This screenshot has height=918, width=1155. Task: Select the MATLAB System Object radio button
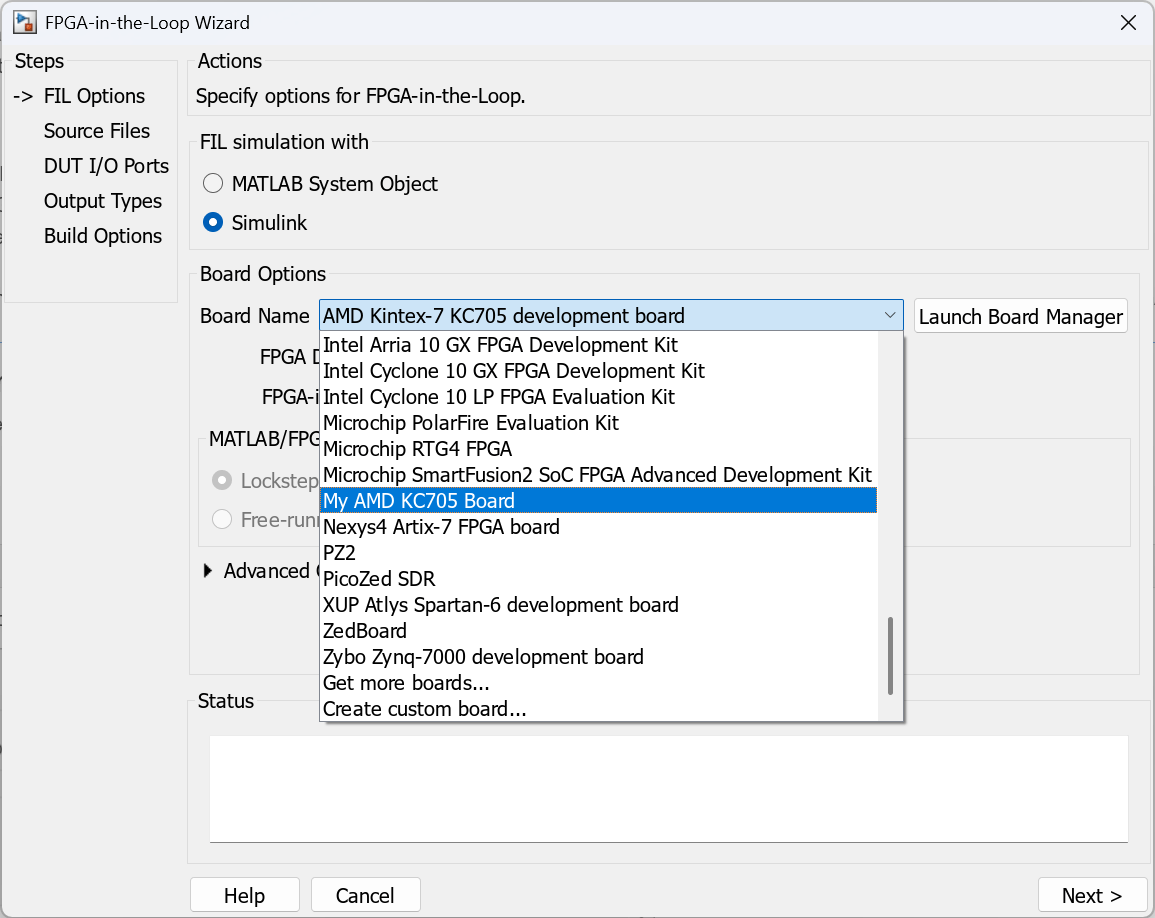213,184
